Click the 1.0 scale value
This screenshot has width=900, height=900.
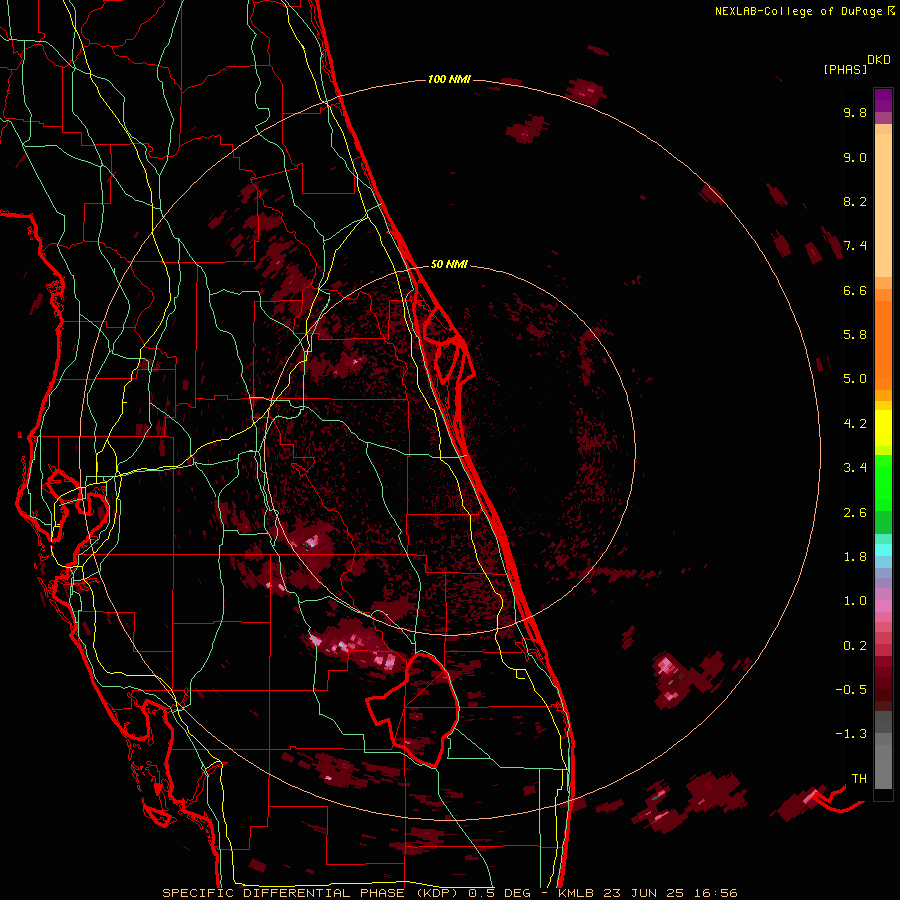coord(855,601)
